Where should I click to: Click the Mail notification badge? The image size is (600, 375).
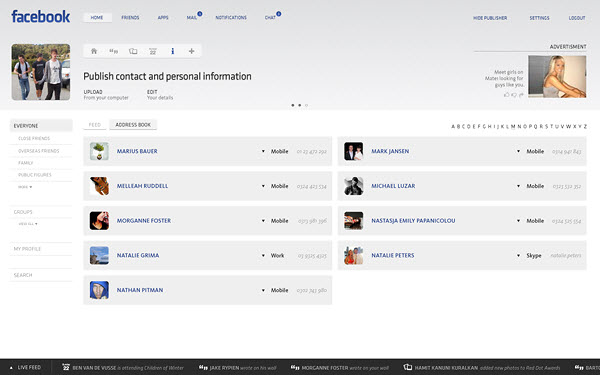point(200,14)
